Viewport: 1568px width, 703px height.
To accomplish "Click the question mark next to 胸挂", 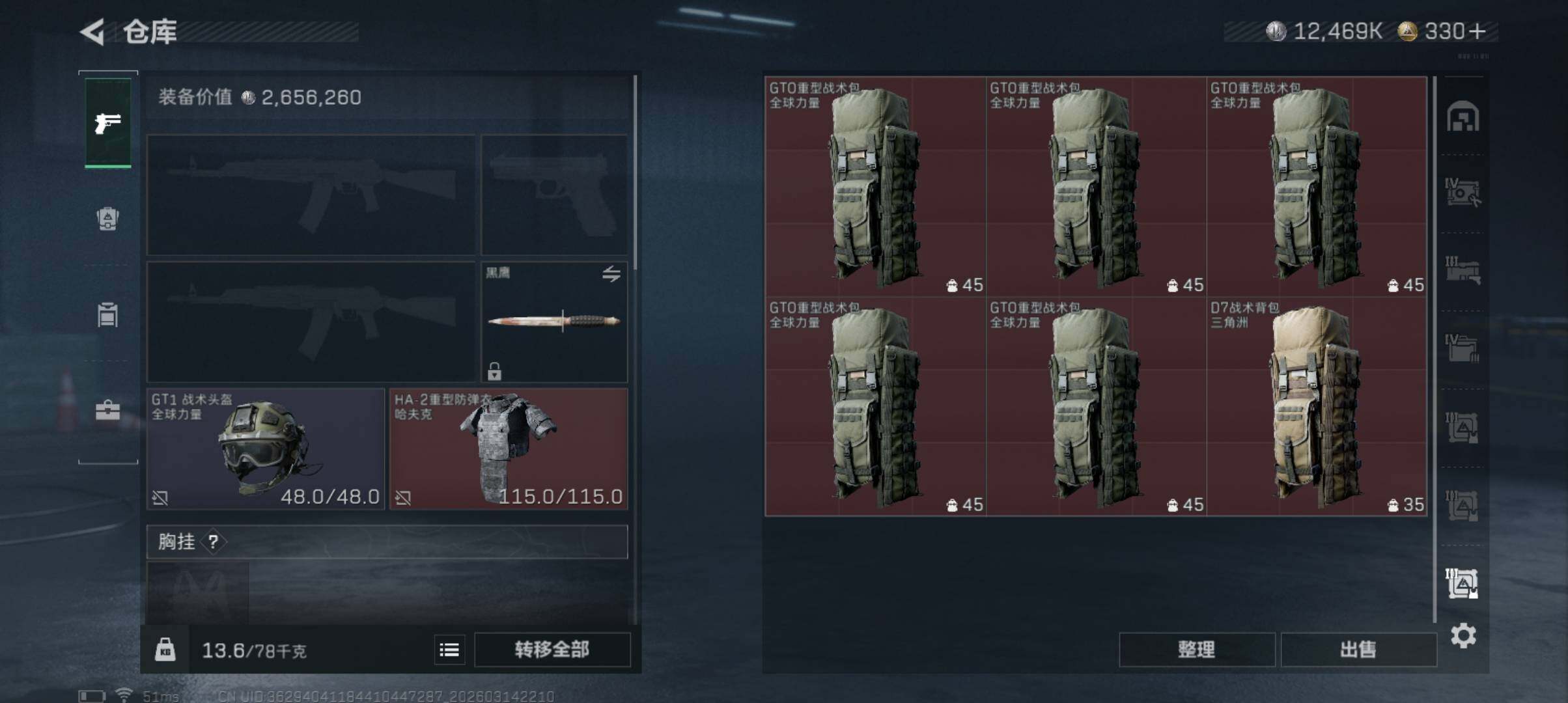I will [x=213, y=542].
